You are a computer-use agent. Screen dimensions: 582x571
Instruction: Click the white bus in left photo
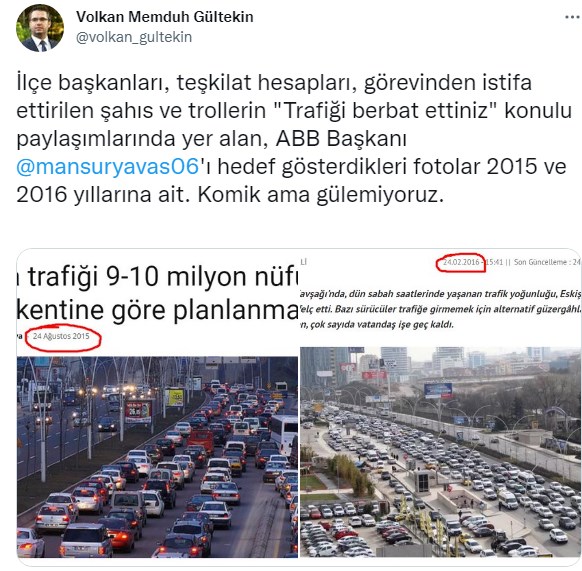[x=284, y=433]
